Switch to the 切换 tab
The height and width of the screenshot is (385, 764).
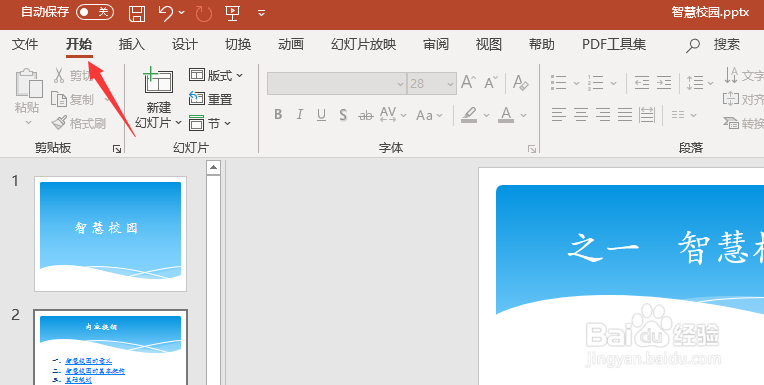point(238,44)
